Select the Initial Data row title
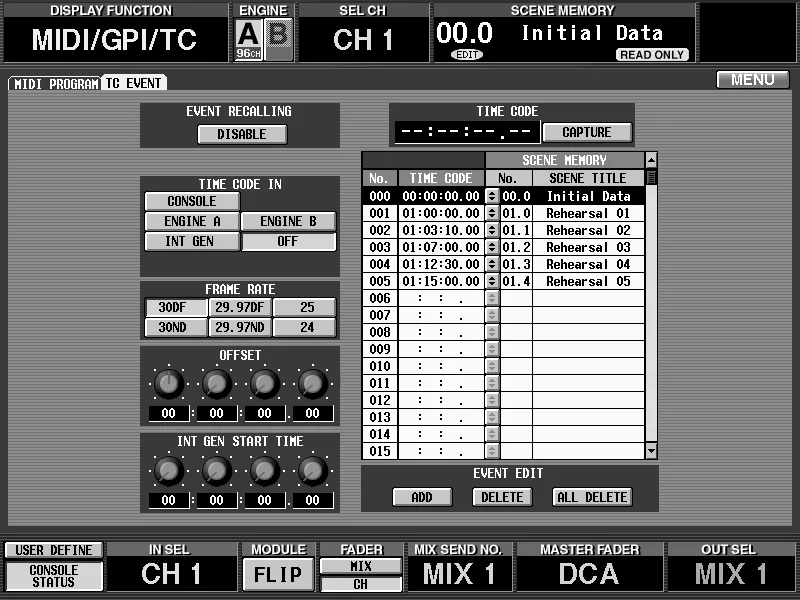This screenshot has width=800, height=600. [588, 196]
